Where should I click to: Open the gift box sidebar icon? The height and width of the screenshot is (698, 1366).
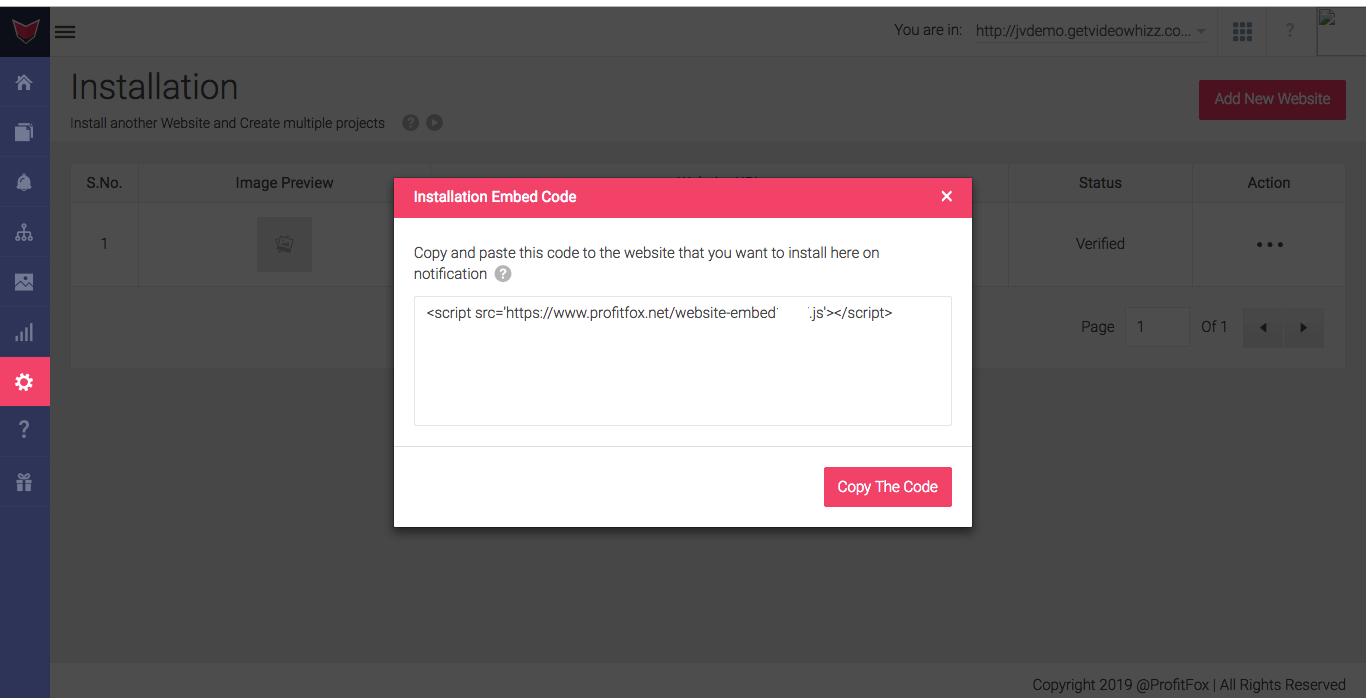click(x=24, y=482)
